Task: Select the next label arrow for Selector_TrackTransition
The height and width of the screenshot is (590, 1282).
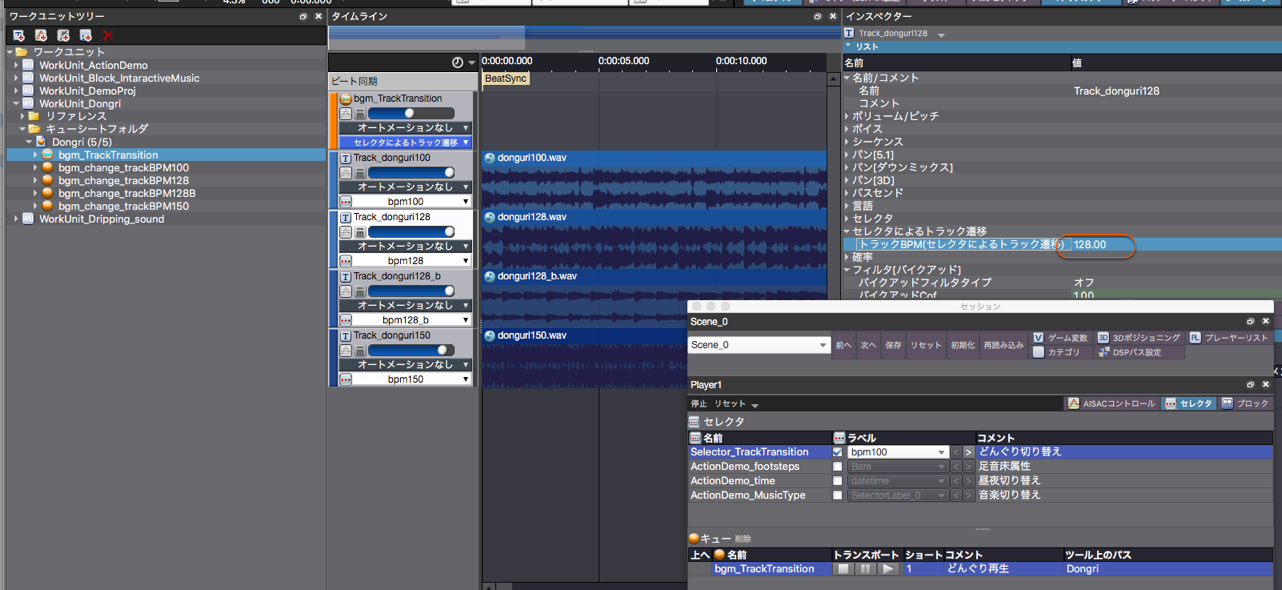Action: coord(968,452)
